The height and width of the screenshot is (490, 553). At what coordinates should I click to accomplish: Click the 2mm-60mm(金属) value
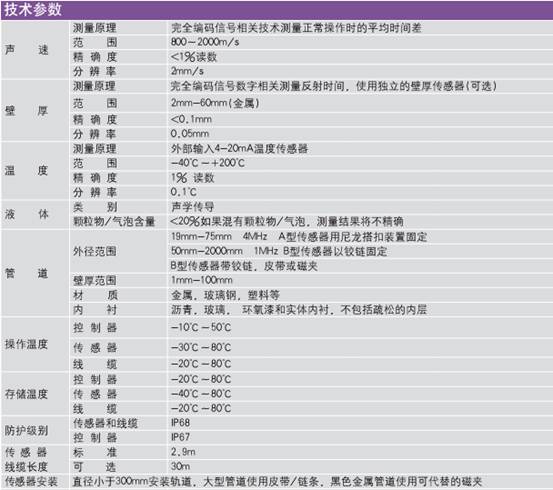click(215, 103)
